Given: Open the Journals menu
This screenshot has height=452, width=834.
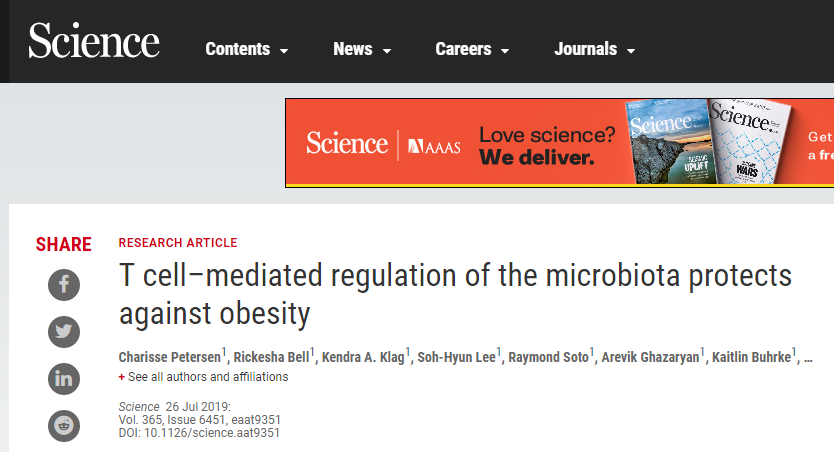Looking at the screenshot, I should click(595, 49).
